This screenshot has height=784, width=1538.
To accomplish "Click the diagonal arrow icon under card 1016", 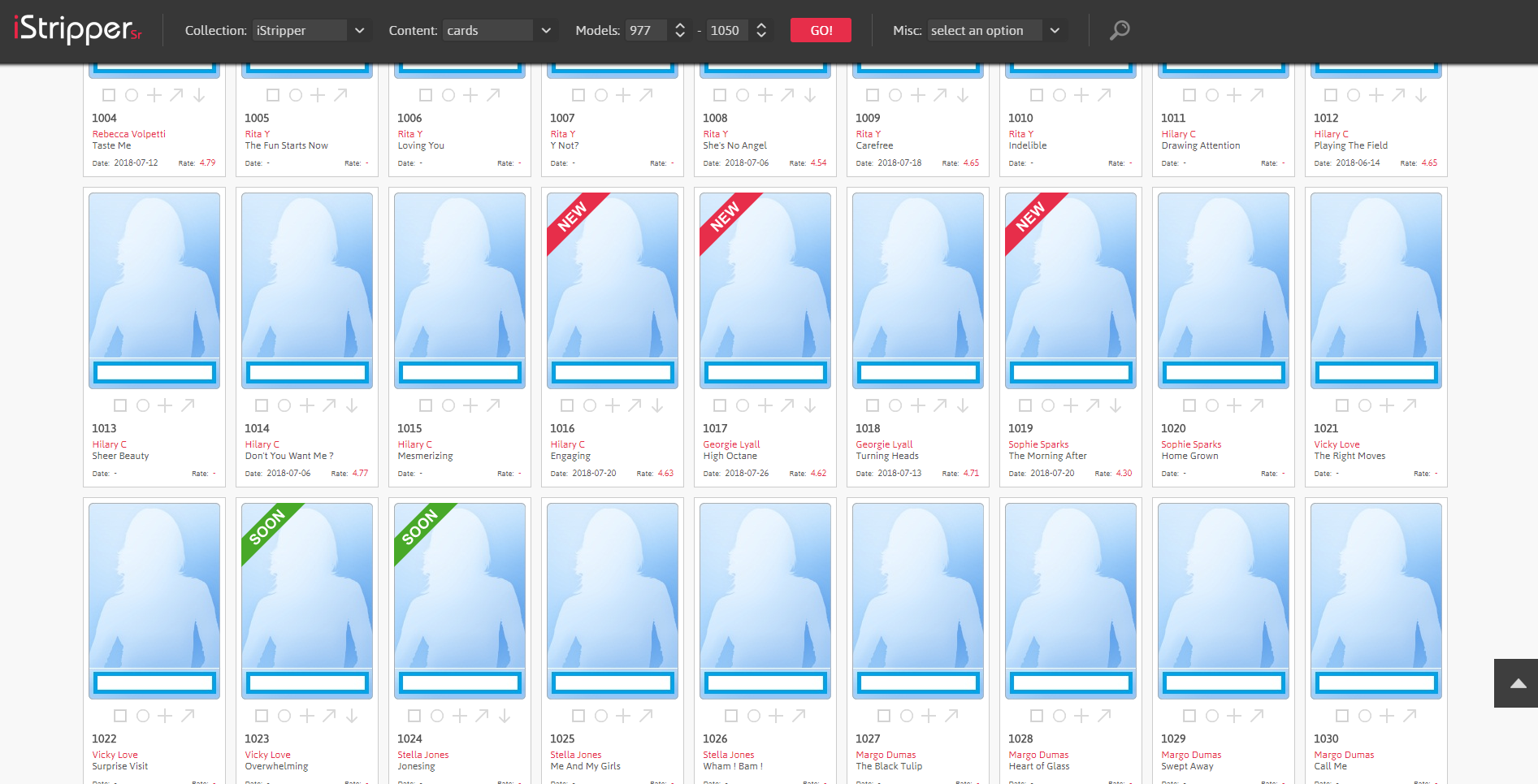I will 635,405.
